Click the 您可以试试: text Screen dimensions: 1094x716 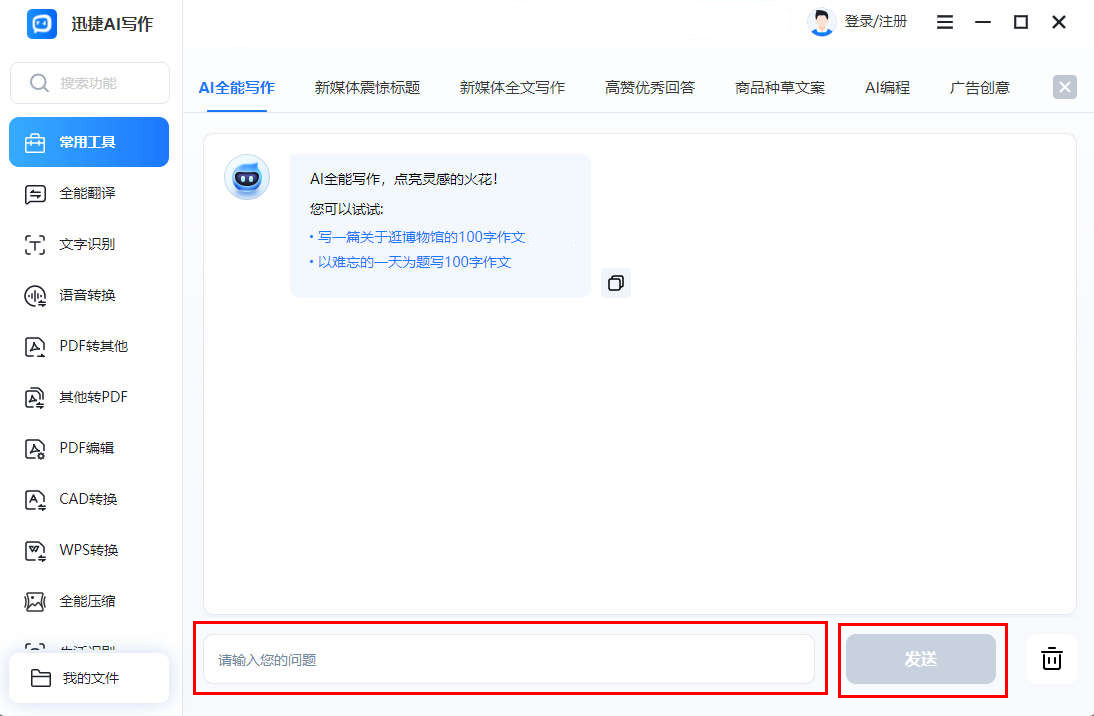347,209
